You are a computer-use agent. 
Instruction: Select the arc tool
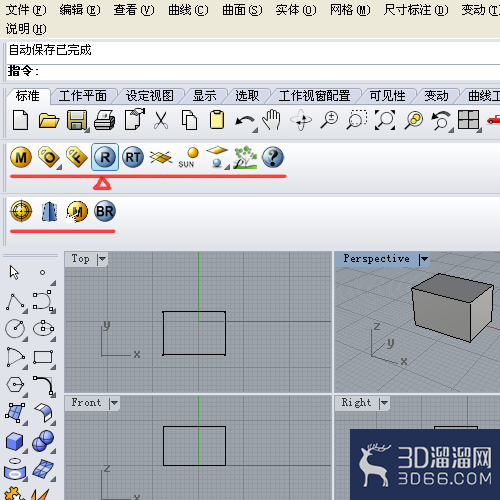pos(15,357)
